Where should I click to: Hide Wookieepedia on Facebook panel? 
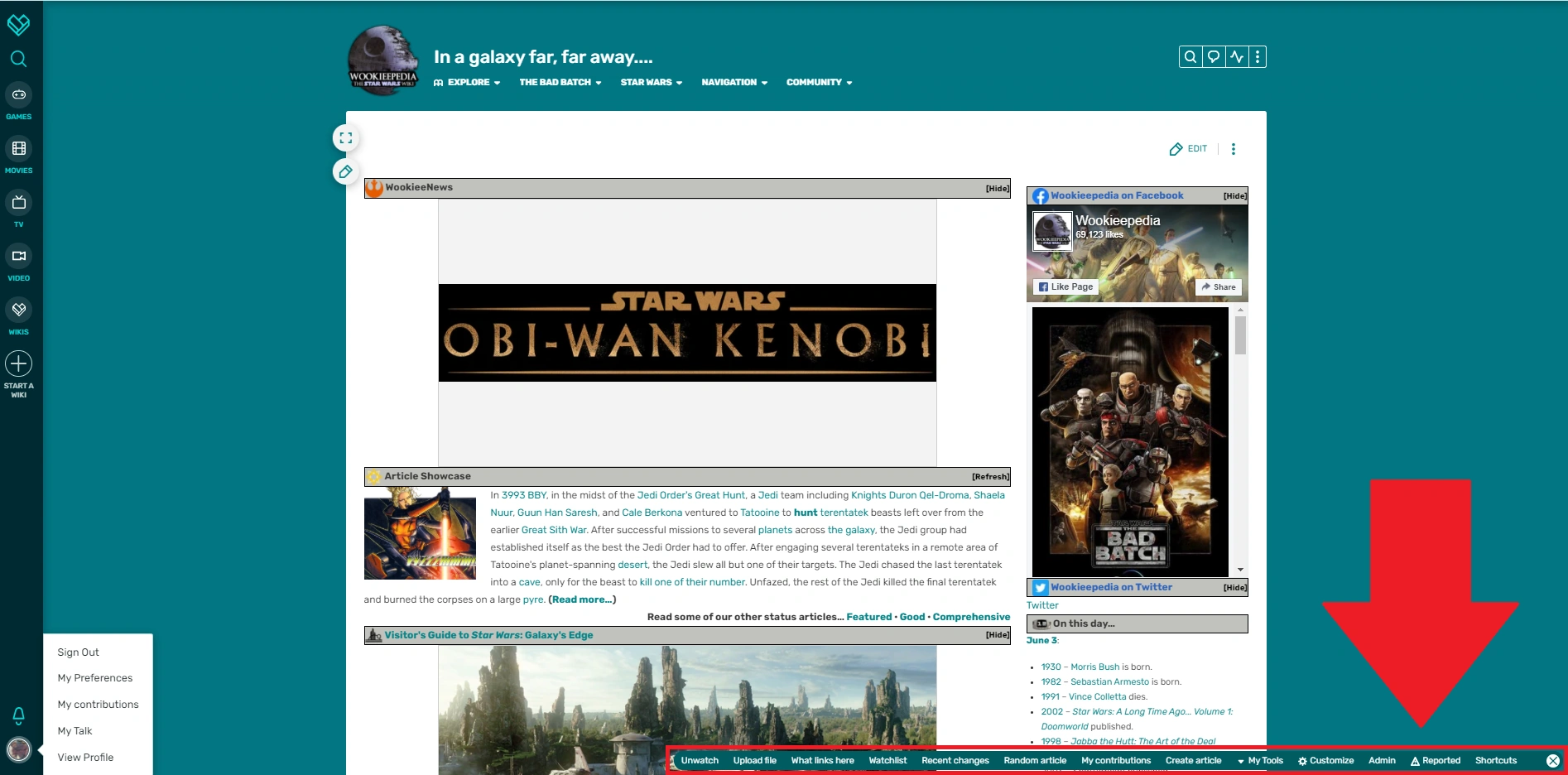(1235, 196)
